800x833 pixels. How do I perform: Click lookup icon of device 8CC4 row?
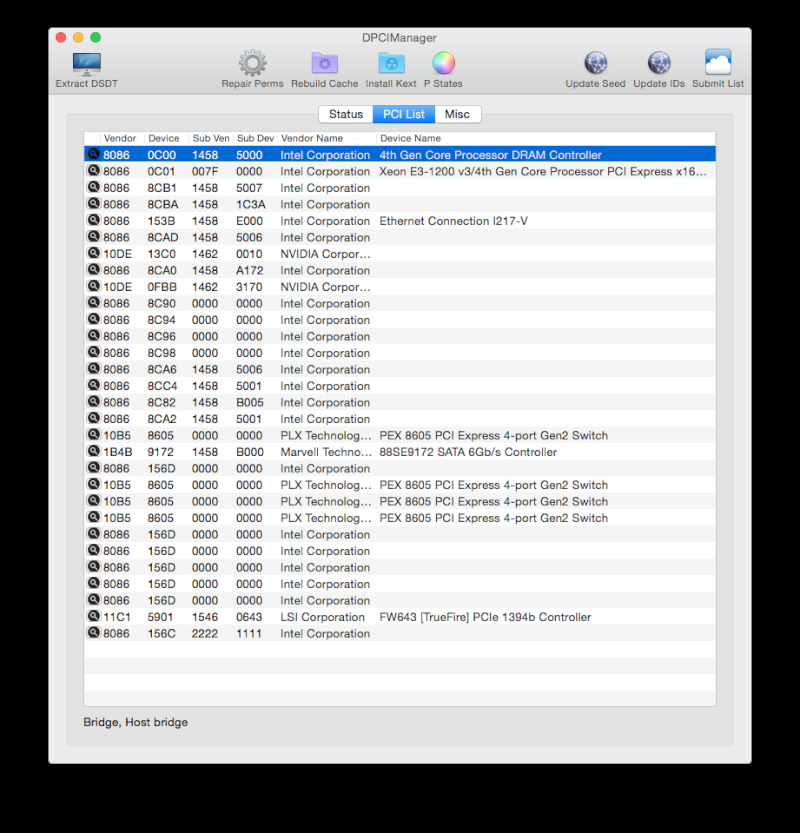tap(93, 385)
